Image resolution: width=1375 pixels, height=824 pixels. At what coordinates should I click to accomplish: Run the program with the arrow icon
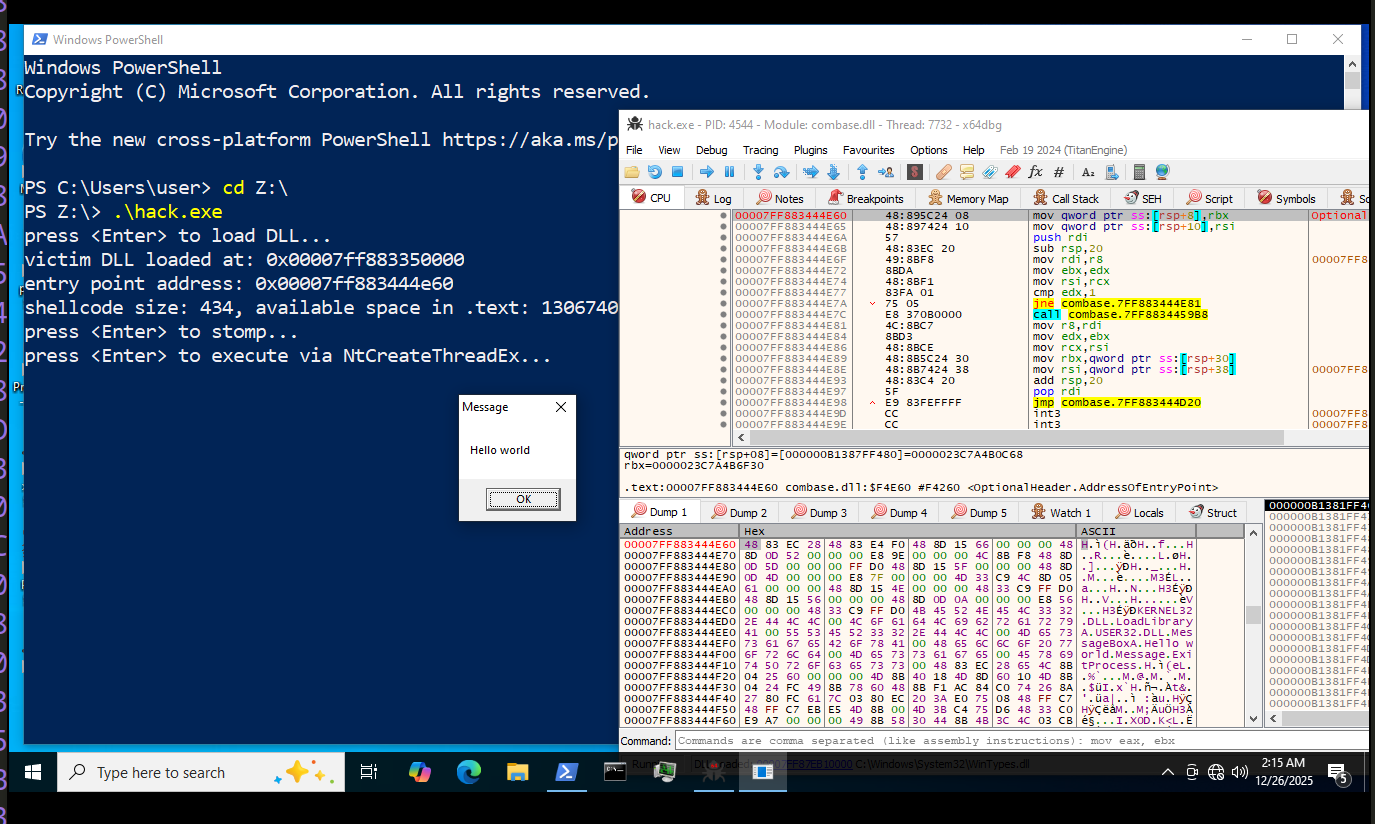click(706, 172)
